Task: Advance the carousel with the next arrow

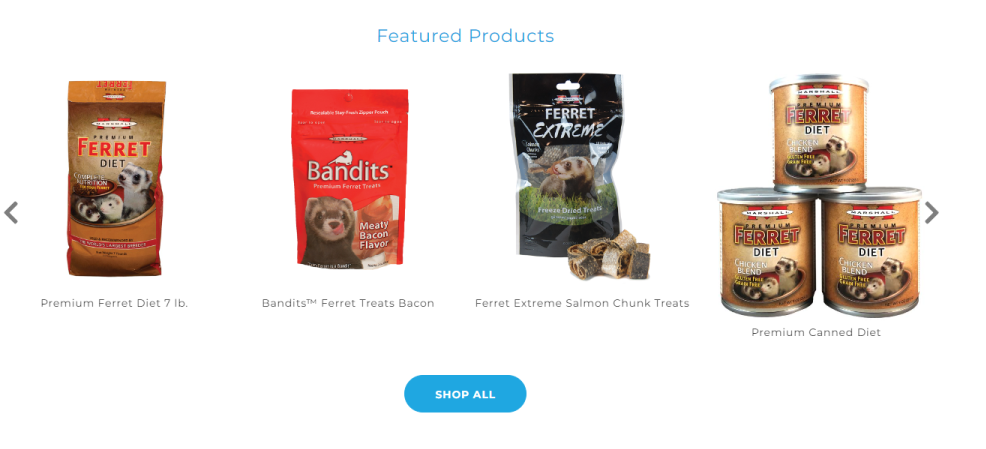Action: [931, 213]
